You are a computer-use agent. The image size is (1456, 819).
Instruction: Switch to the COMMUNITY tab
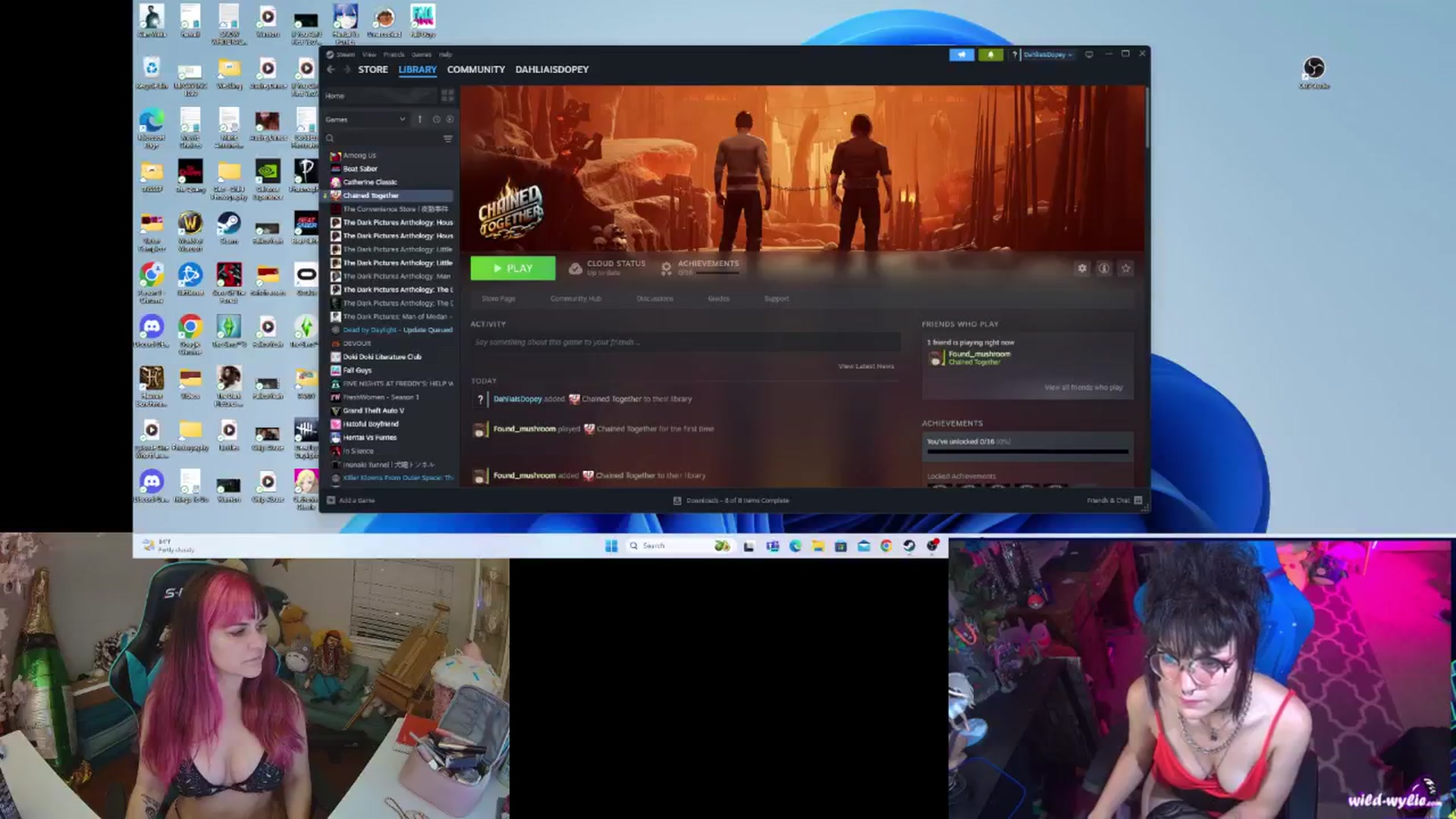[x=475, y=69]
